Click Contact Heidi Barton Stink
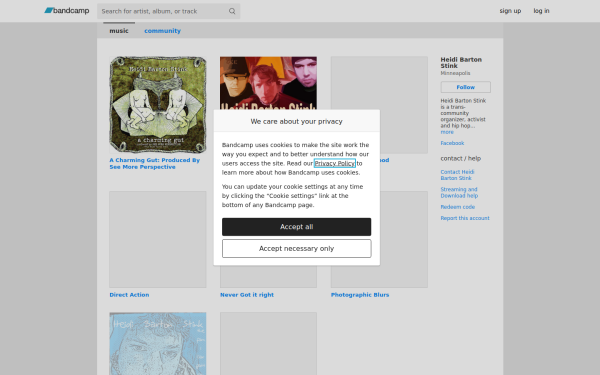Screen dimensions: 600x375 (x=457, y=175)
